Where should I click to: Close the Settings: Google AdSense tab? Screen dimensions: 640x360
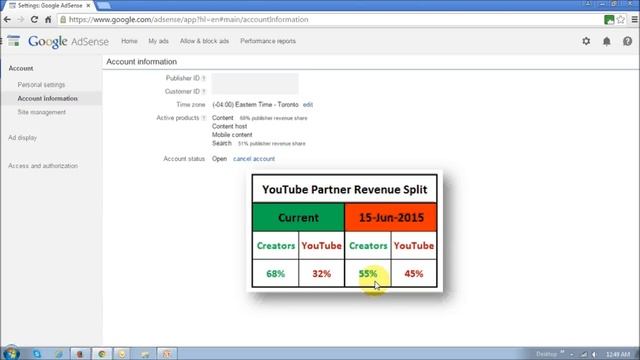tap(88, 6)
